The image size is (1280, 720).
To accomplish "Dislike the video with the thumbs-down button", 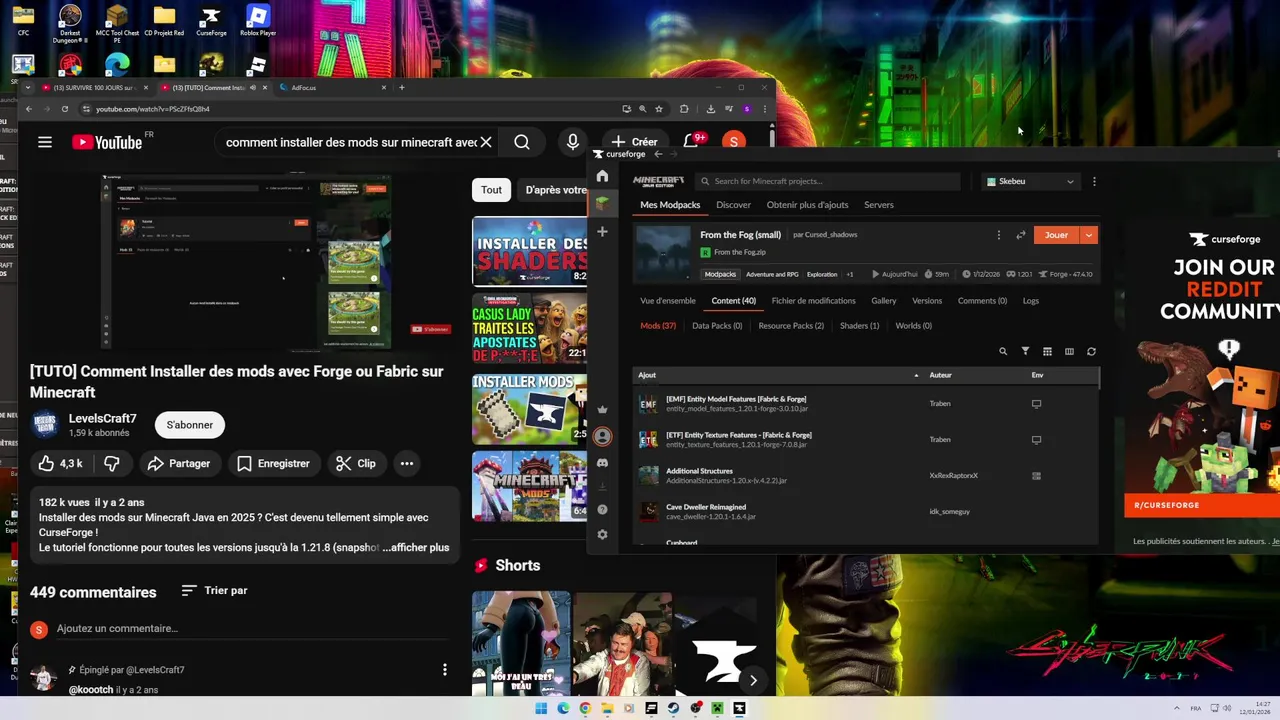I will [x=112, y=463].
